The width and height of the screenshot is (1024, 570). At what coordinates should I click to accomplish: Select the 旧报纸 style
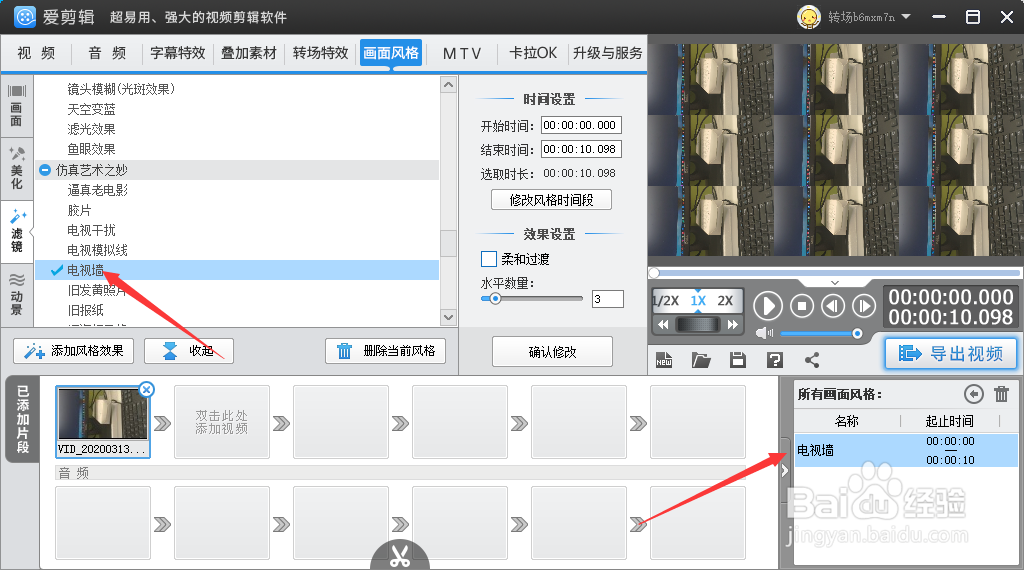pyautogui.click(x=86, y=310)
